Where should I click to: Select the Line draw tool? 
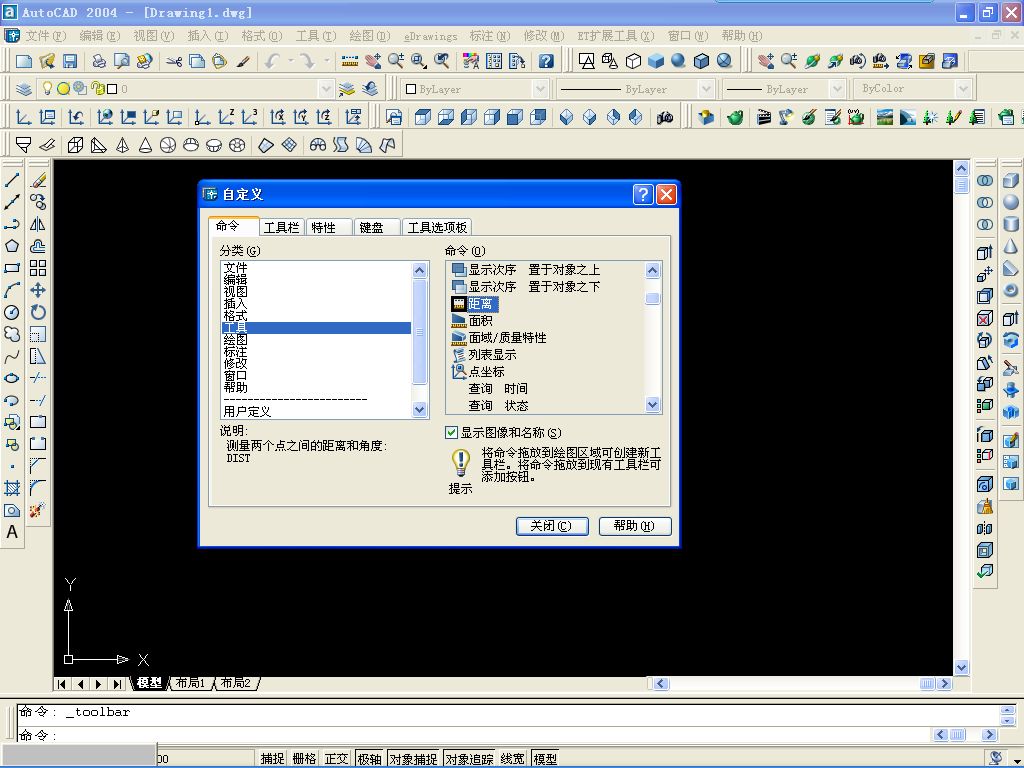(x=12, y=180)
